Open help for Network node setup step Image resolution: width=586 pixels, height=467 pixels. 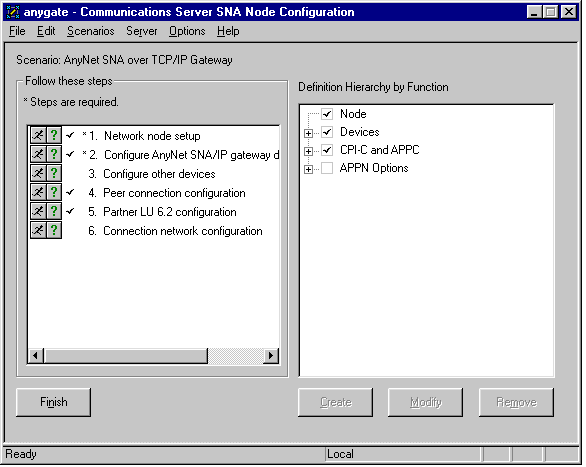coord(54,135)
